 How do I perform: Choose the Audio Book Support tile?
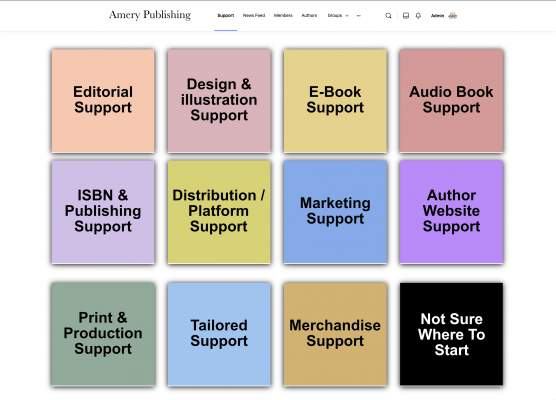click(451, 101)
